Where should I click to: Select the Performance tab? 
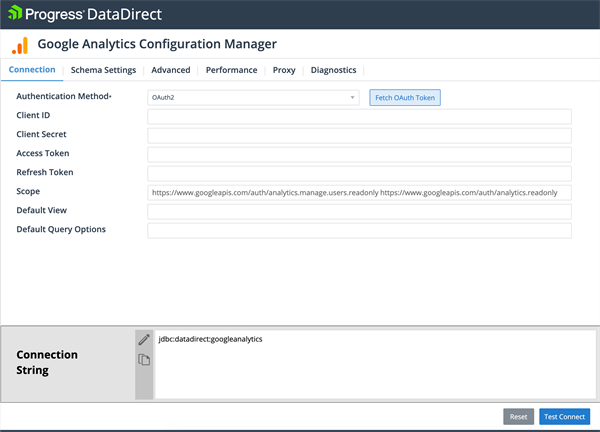point(231,70)
